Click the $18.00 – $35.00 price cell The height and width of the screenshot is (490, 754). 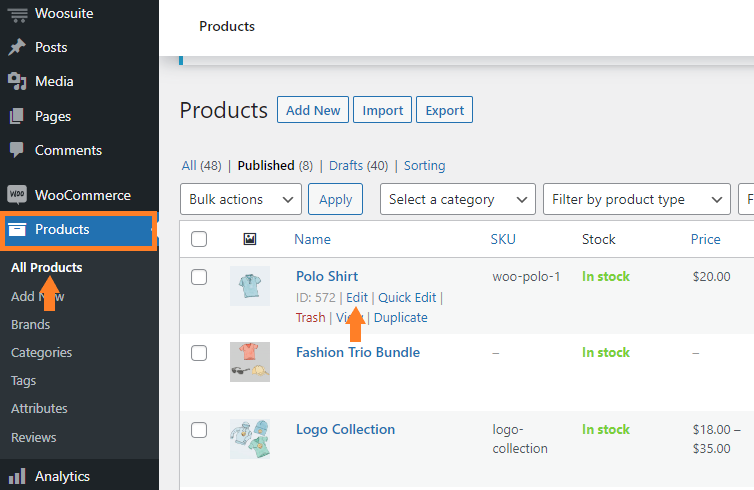(x=716, y=439)
